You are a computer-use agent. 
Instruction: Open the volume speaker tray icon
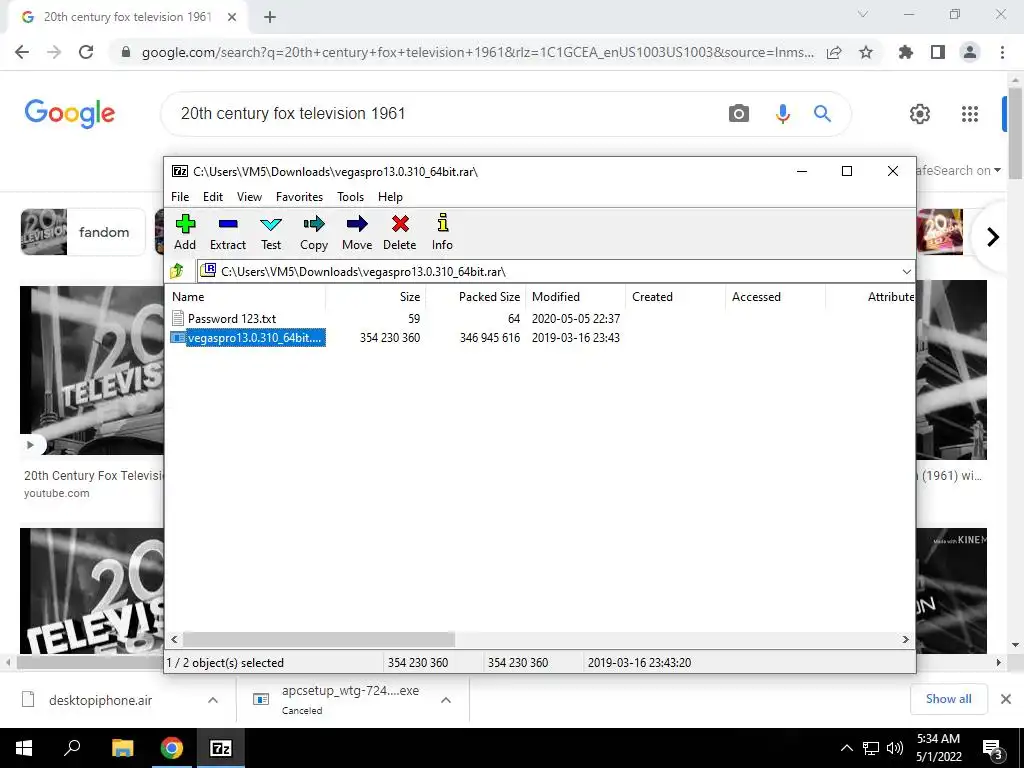coord(895,748)
